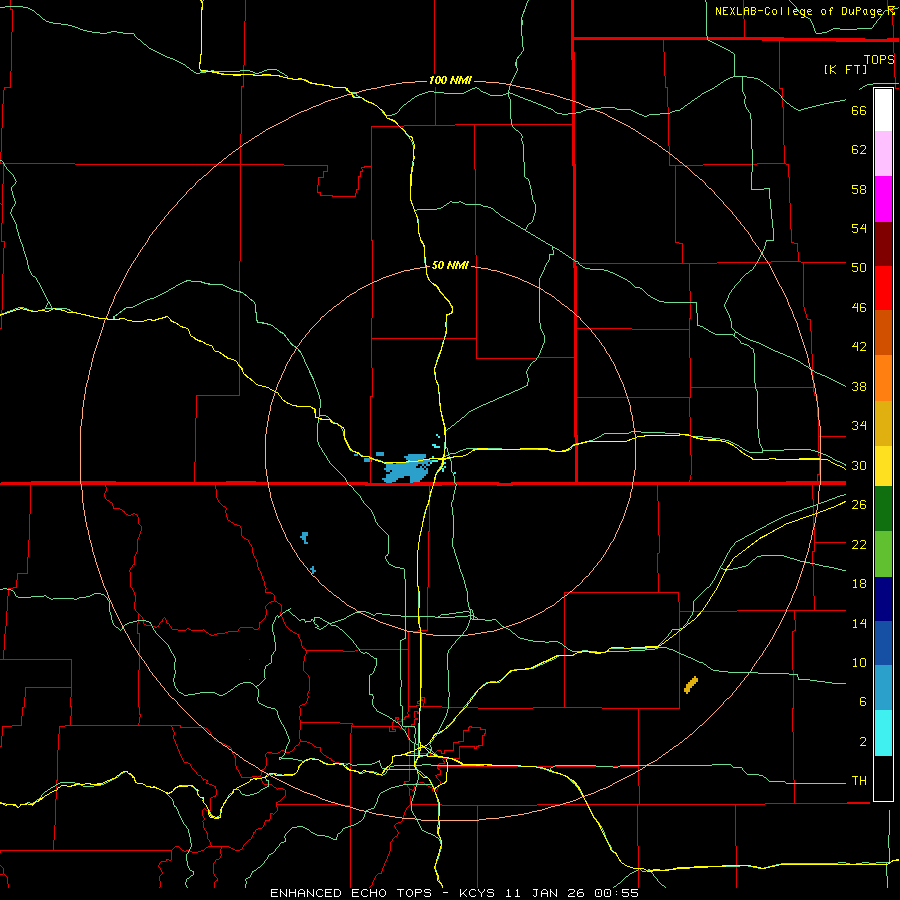Click the "50 NMI" range ring label
900x900 pixels.
click(450, 265)
